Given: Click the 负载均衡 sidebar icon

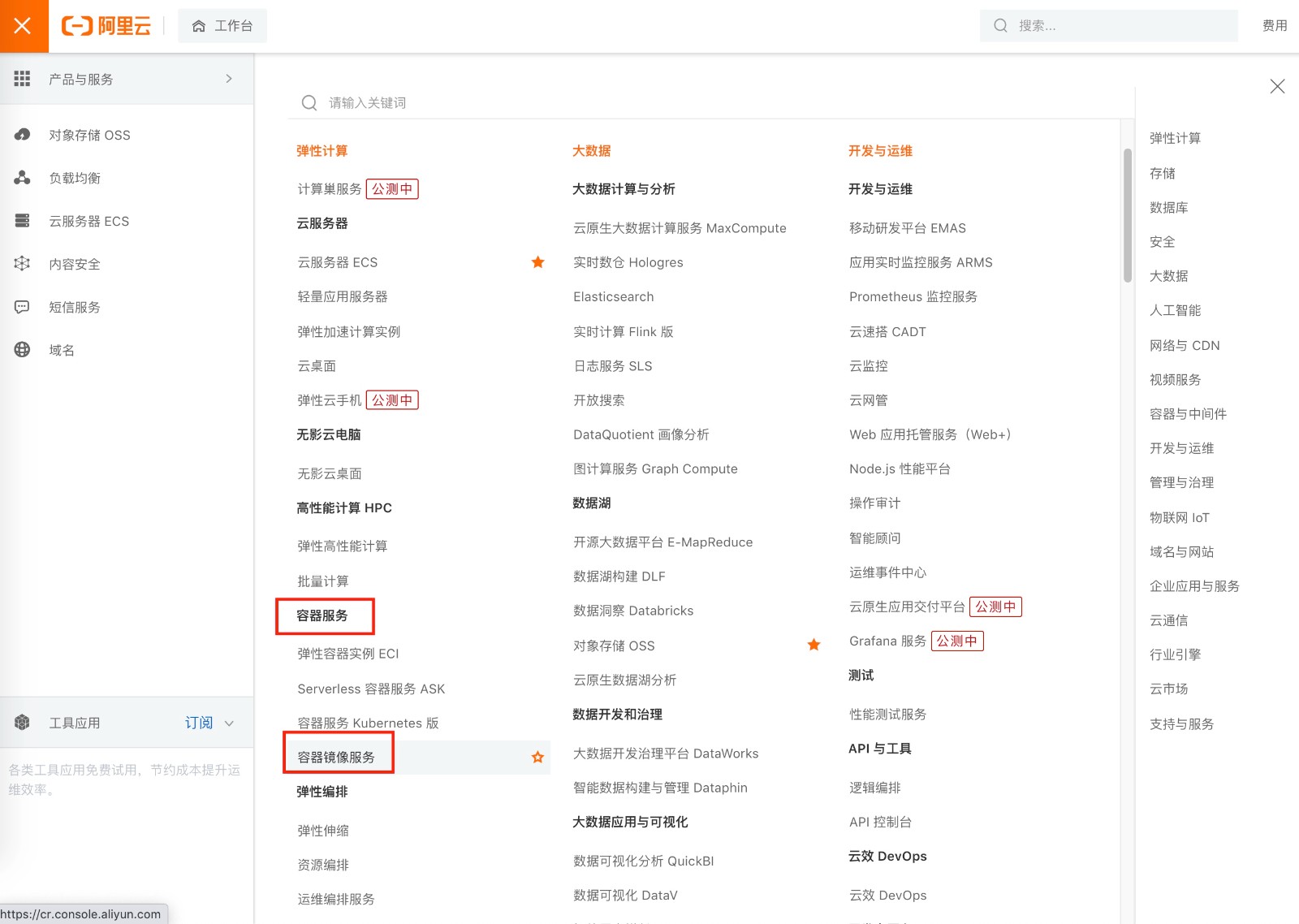Looking at the screenshot, I should pos(22,178).
